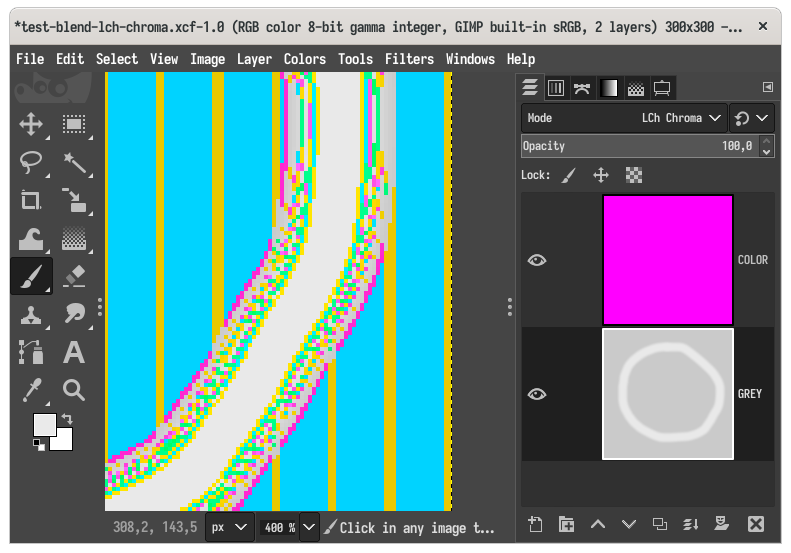Select the Crop tool

(31, 200)
